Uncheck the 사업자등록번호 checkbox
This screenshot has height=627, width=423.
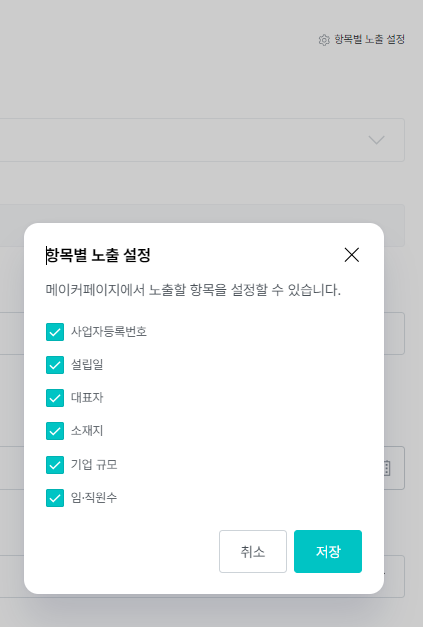click(55, 332)
